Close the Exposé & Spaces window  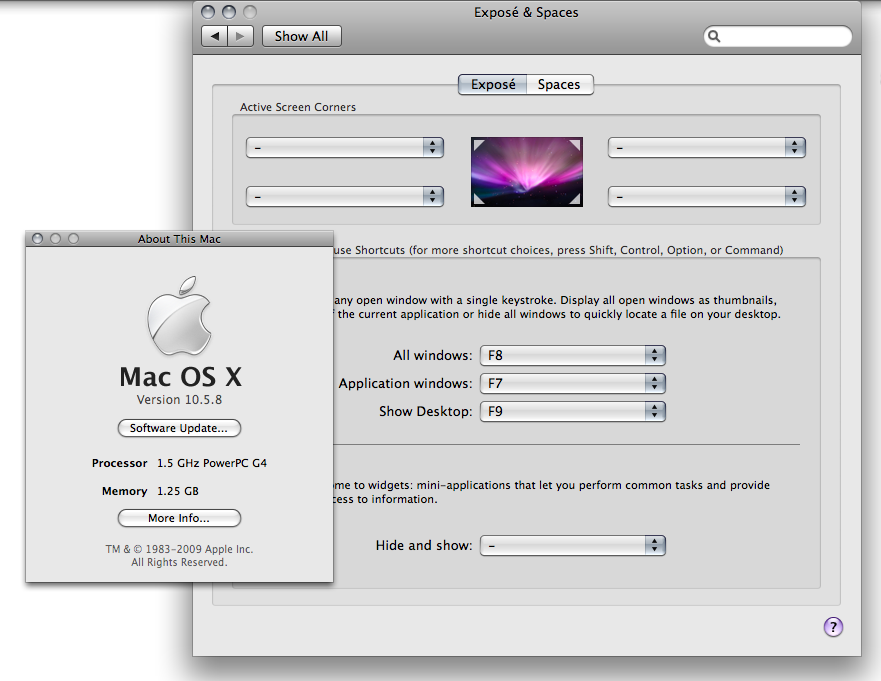[208, 12]
